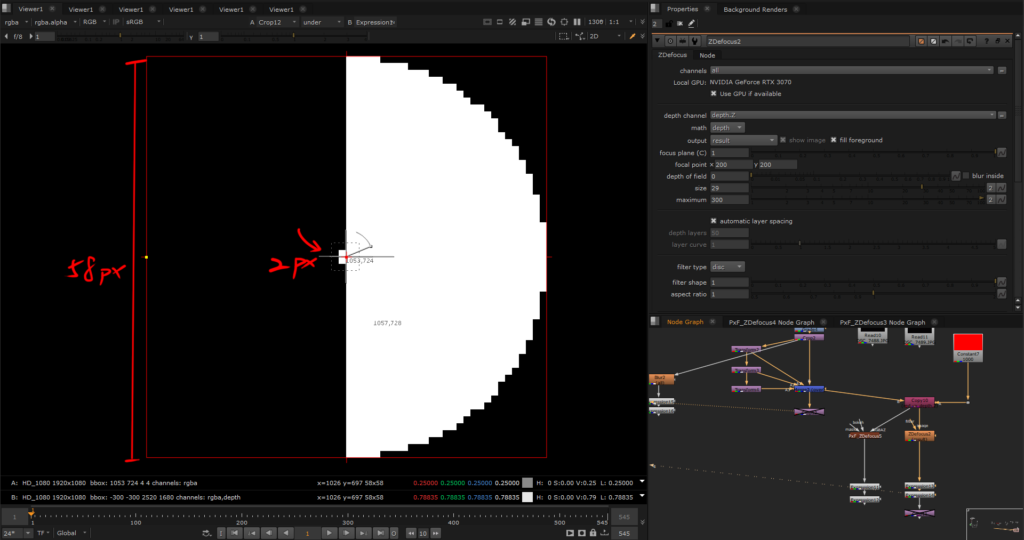Open the math depth dropdown

click(x=727, y=127)
